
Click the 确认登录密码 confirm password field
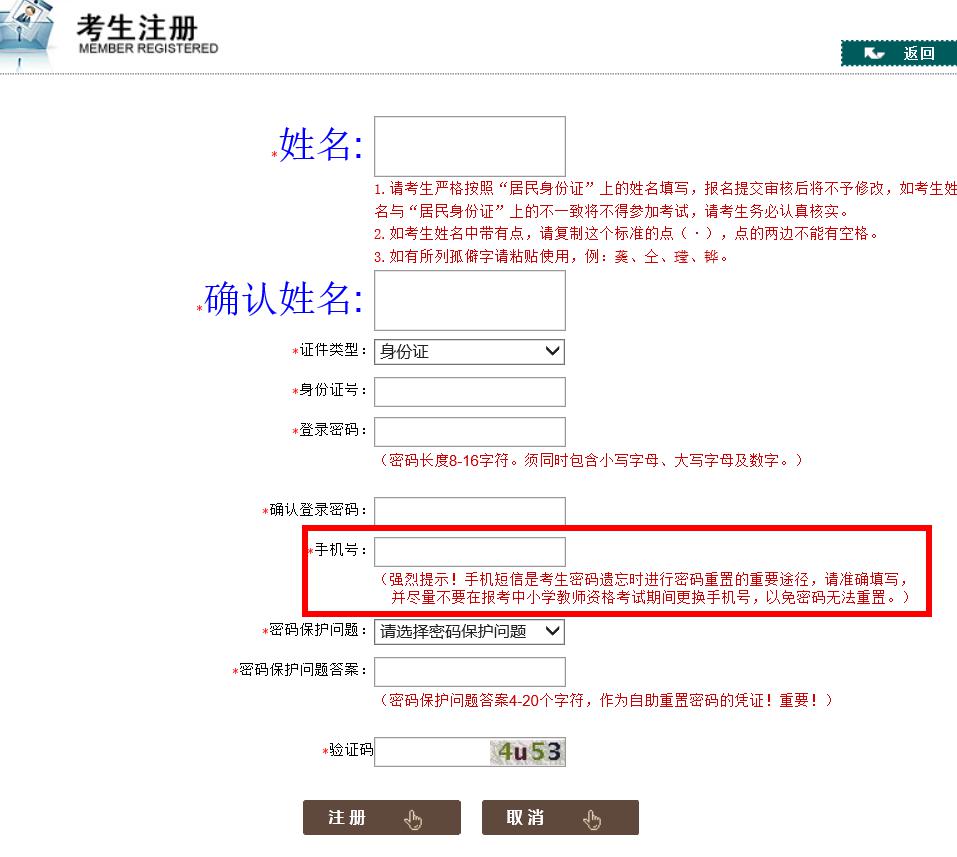469,511
